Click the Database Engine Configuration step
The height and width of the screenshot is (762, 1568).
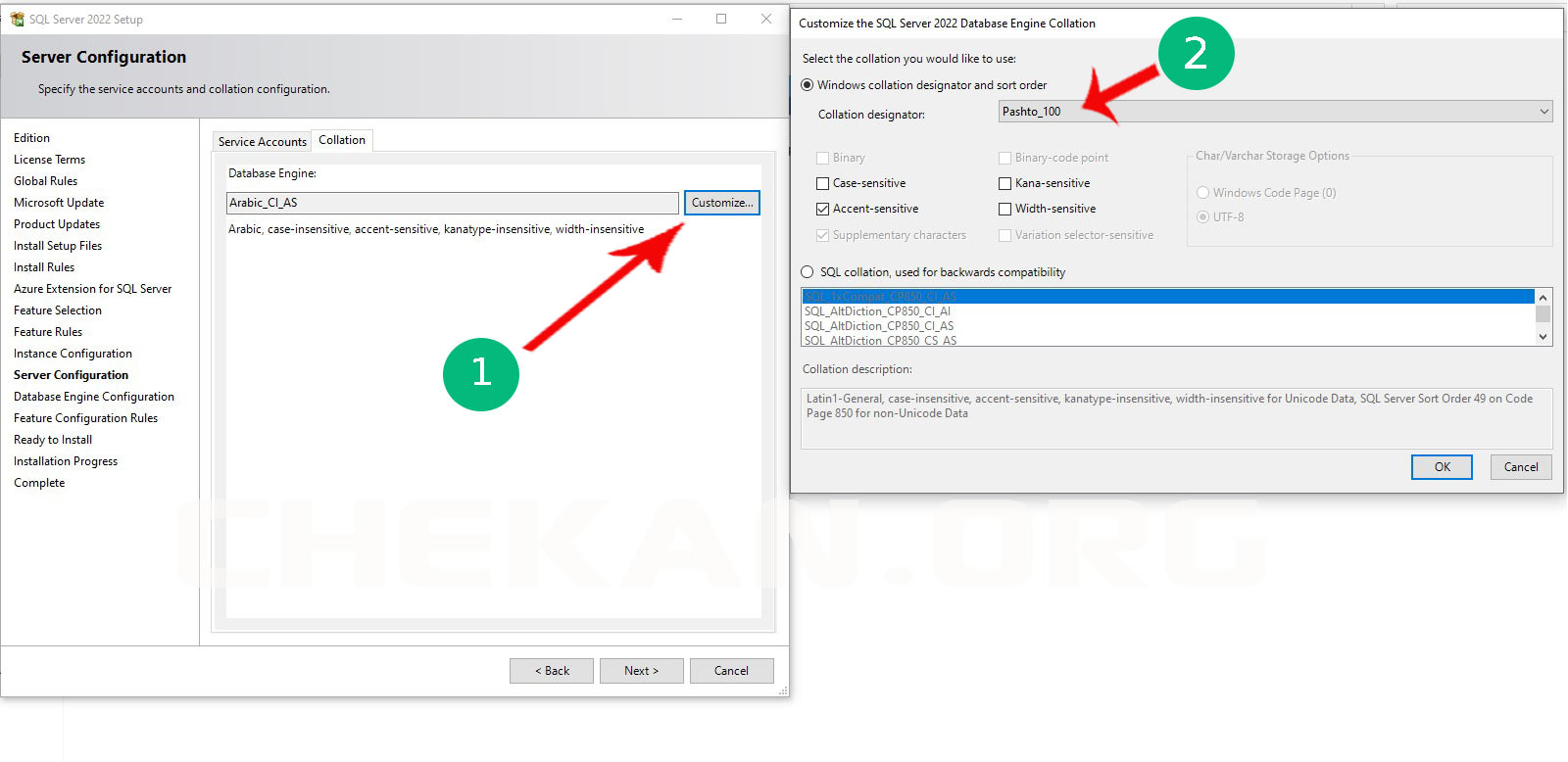click(94, 397)
